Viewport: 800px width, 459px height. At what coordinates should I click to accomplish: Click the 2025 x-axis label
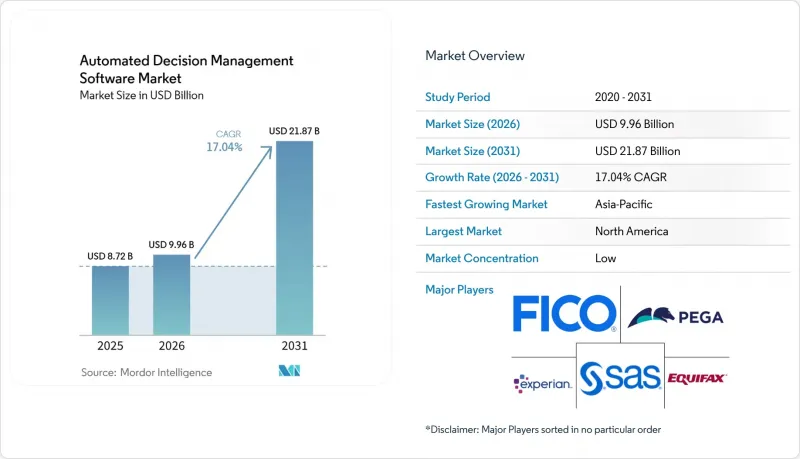tap(110, 346)
